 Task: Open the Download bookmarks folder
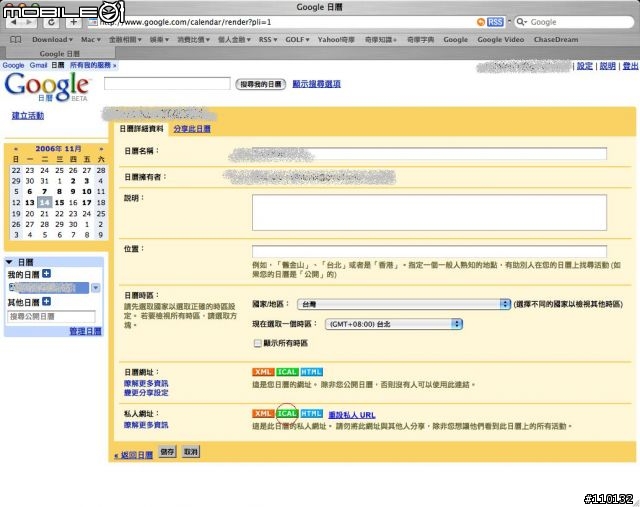click(x=52, y=40)
